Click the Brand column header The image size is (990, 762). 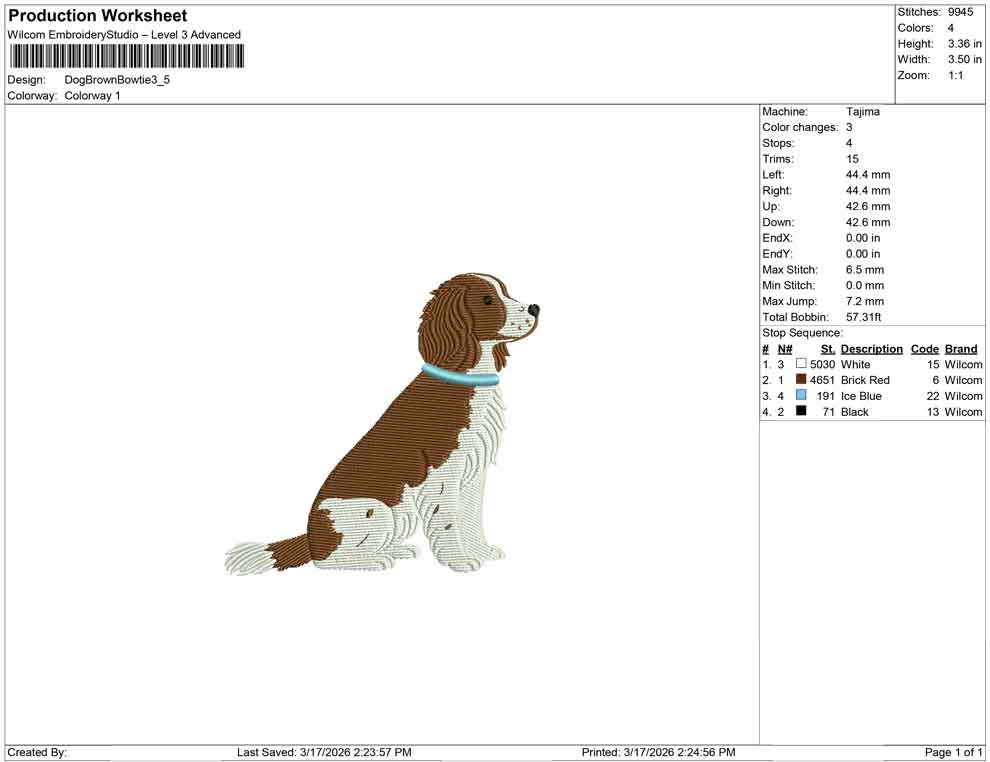pos(961,349)
